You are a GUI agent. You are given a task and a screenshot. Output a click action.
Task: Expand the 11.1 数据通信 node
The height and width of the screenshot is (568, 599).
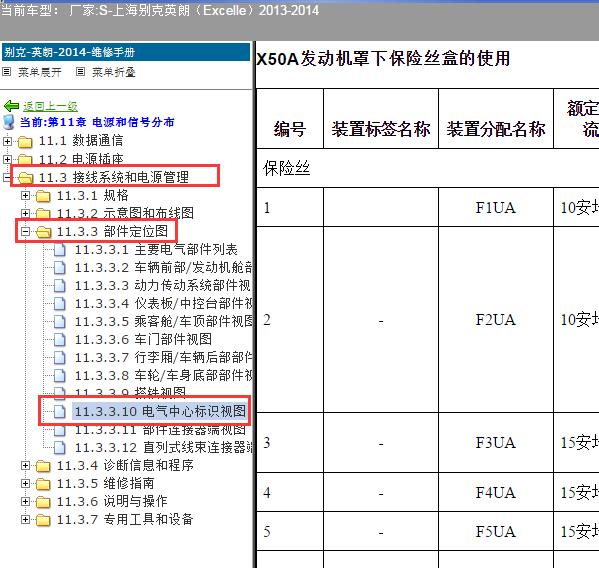point(7,141)
